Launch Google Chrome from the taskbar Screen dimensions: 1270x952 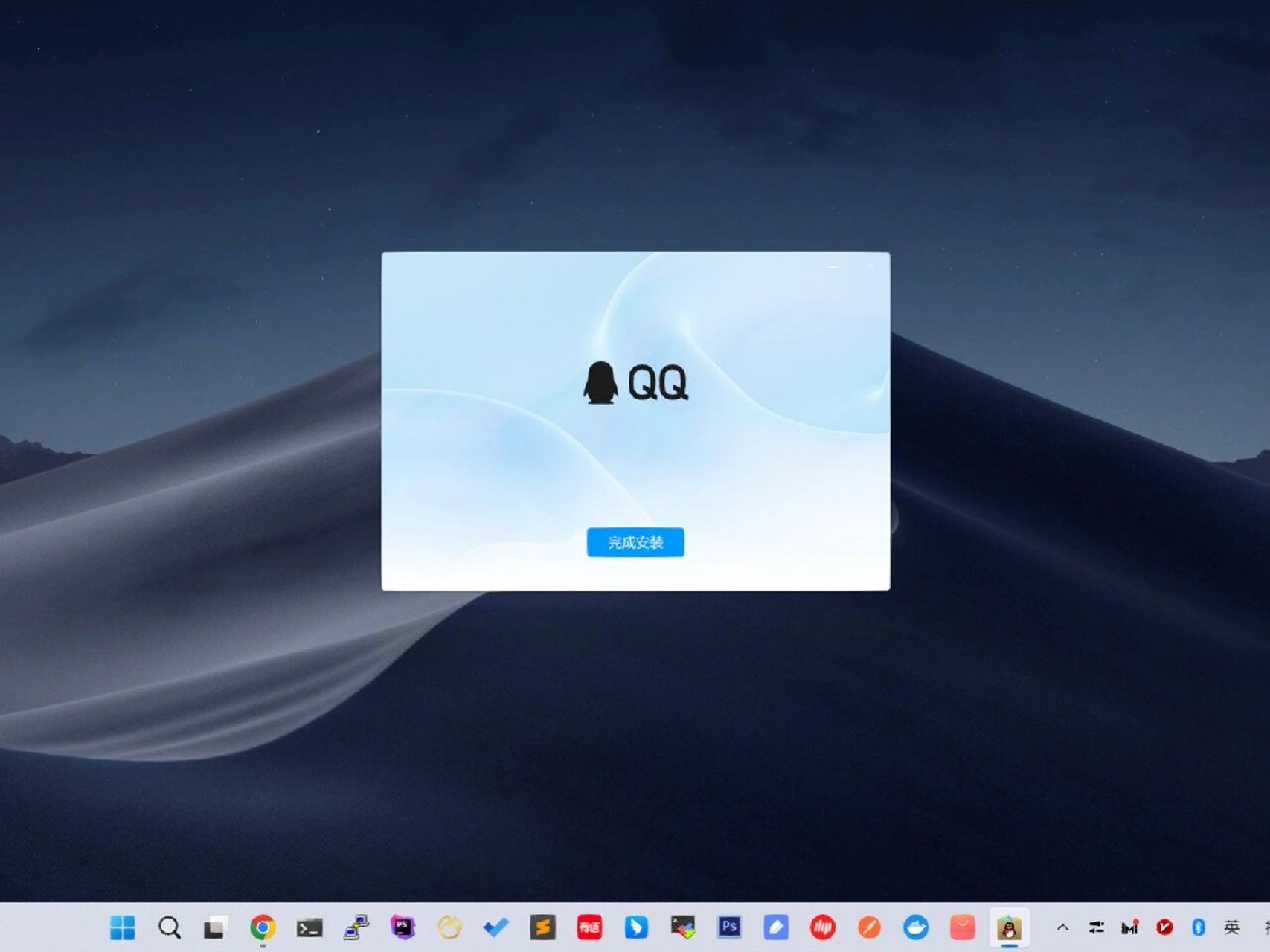[x=263, y=927]
